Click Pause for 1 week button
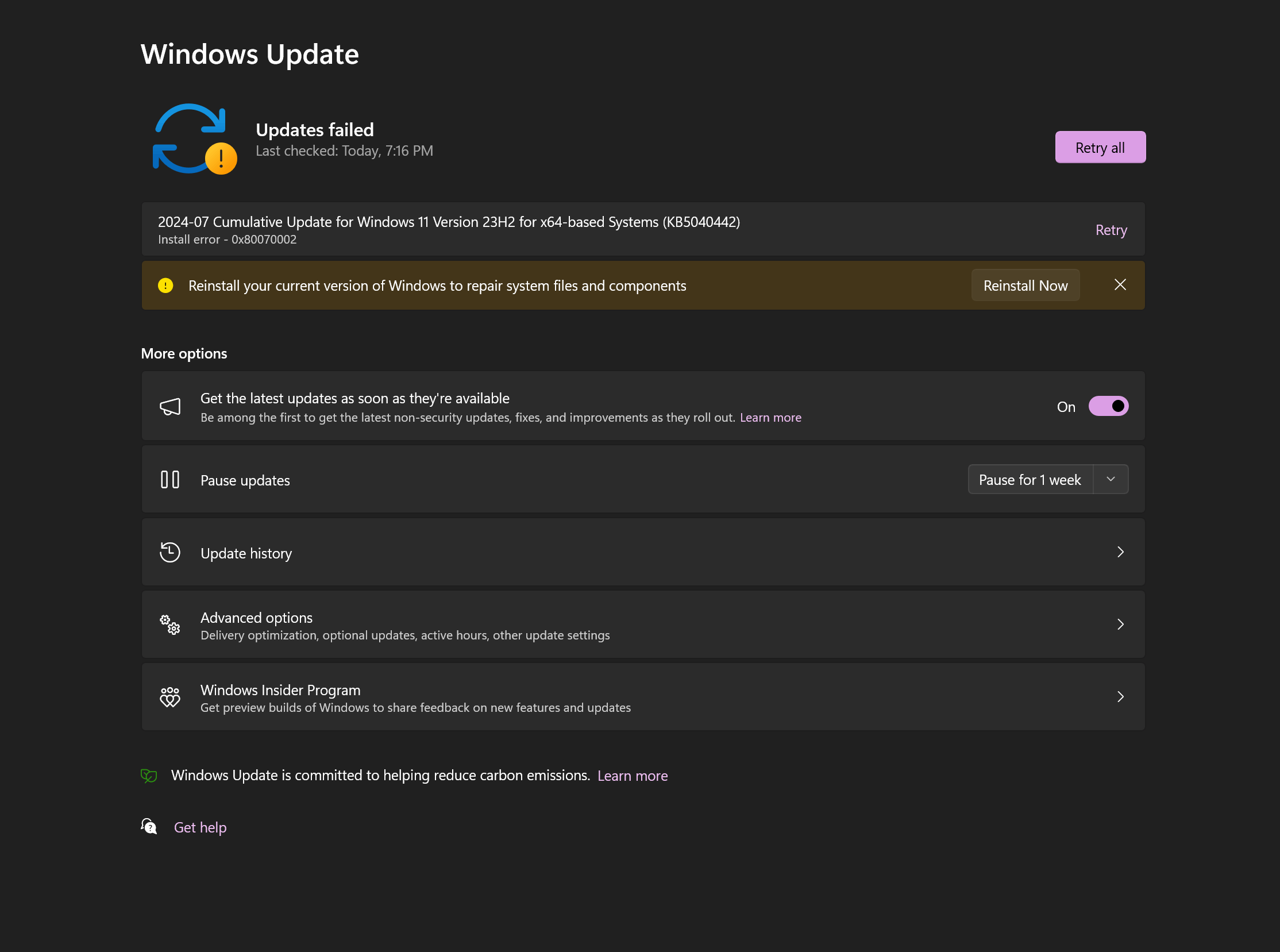 [x=1030, y=480]
